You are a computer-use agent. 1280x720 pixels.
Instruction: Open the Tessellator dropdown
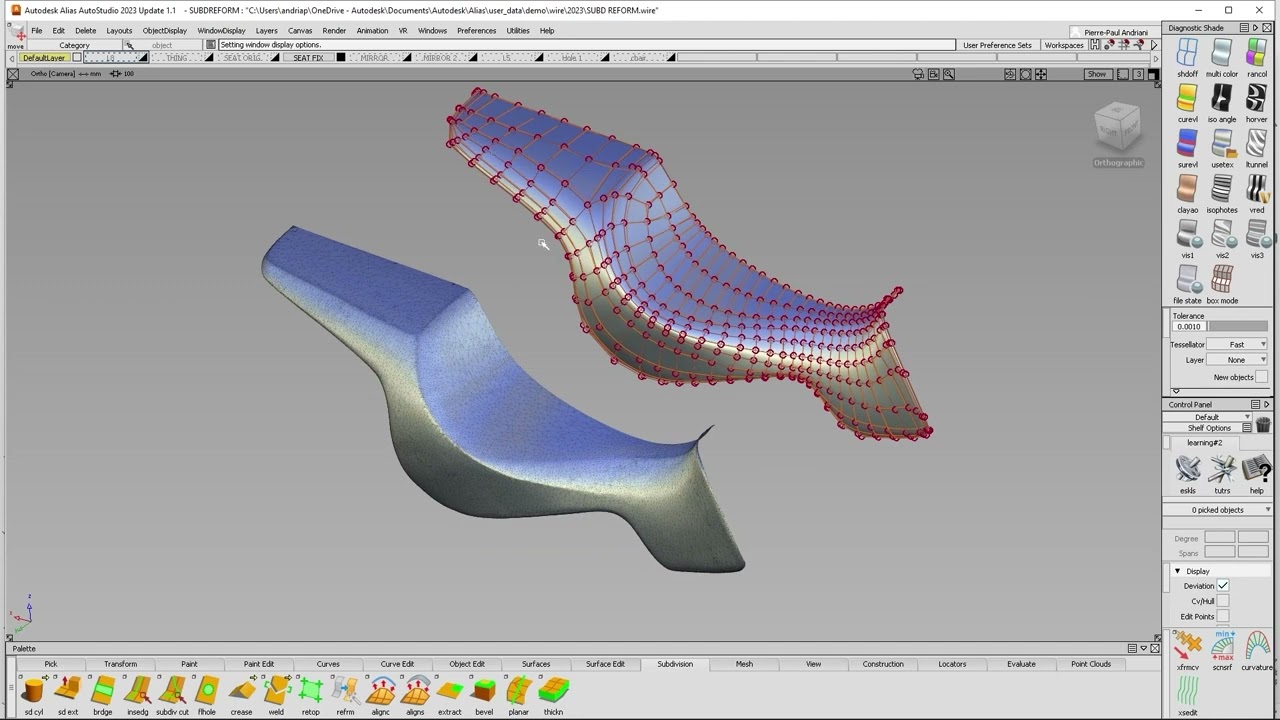click(1238, 344)
